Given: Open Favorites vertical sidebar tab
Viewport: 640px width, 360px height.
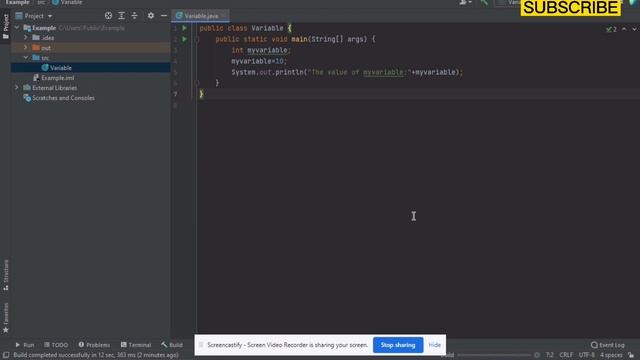Looking at the screenshot, I should (5, 318).
